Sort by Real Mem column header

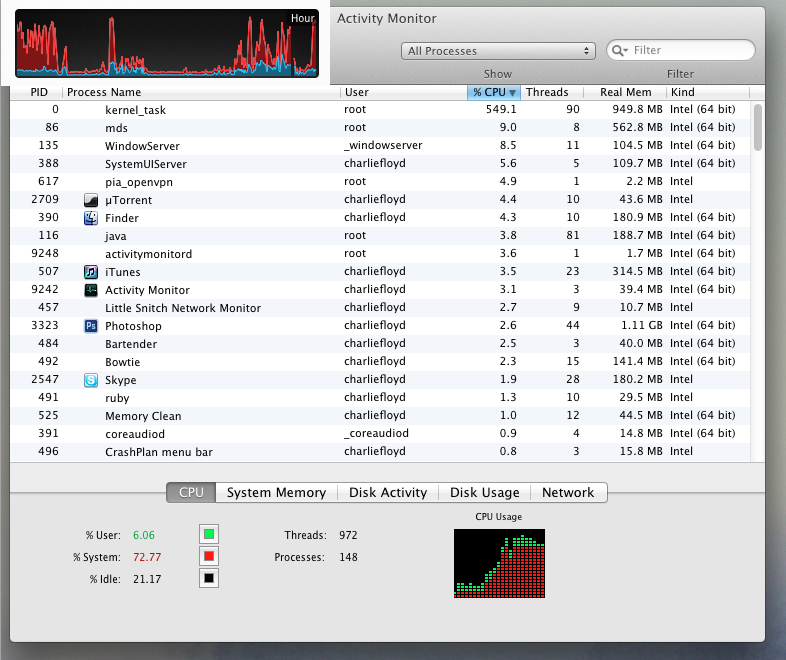pyautogui.click(x=625, y=92)
